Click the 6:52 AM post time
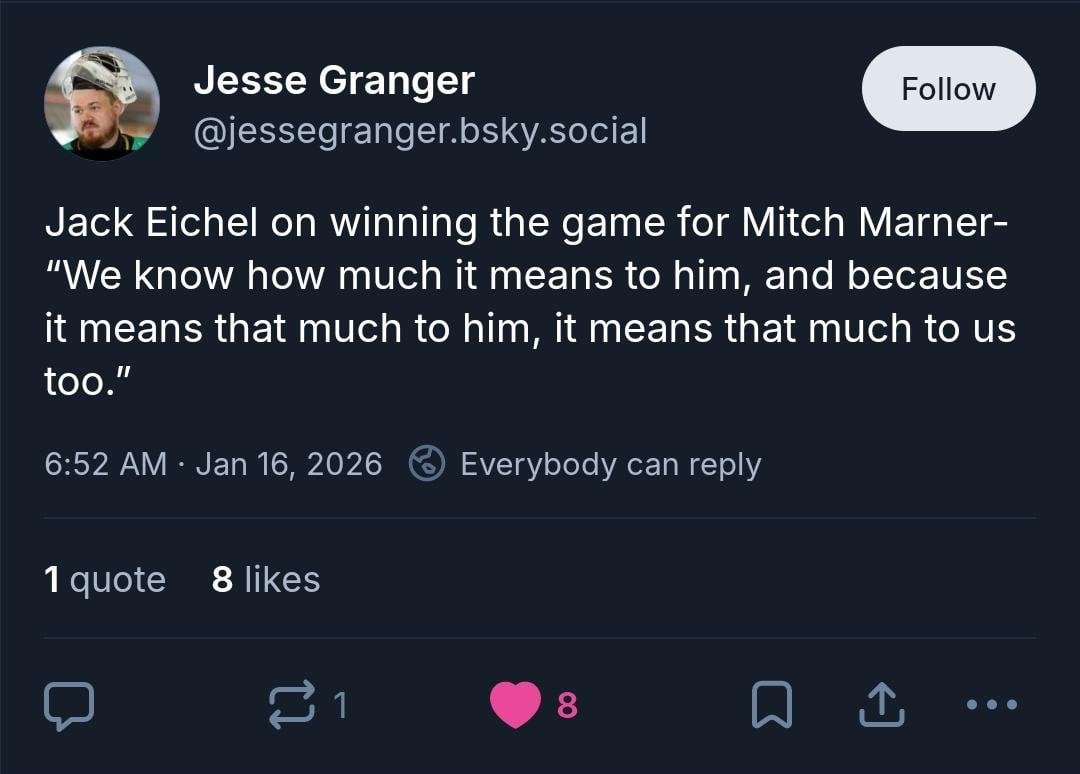 coord(105,464)
